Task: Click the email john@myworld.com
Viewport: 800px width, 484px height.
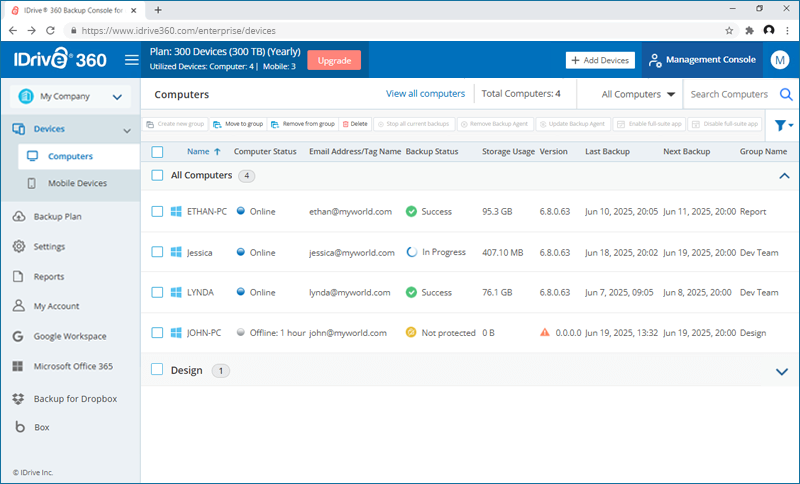Action: 348,333
